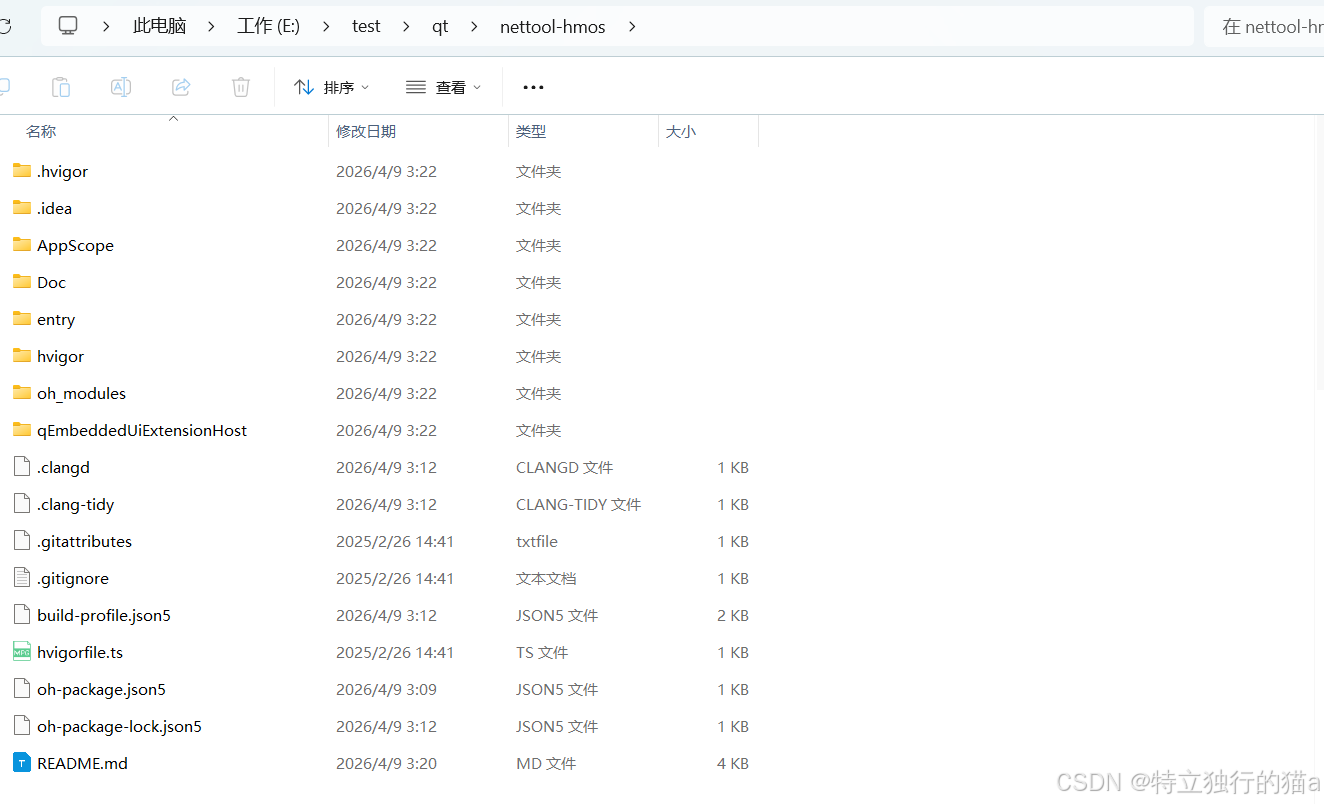Go to 此电脑 in the address bar
This screenshot has width=1324, height=804.
click(160, 26)
